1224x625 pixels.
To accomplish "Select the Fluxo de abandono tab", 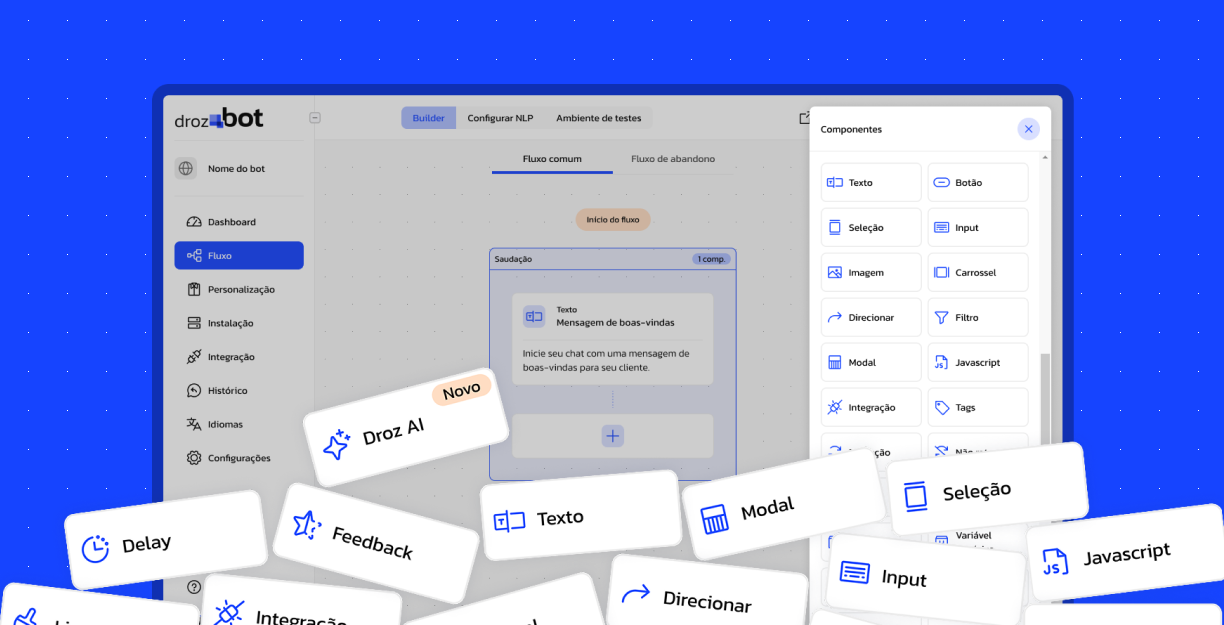I will 673,159.
